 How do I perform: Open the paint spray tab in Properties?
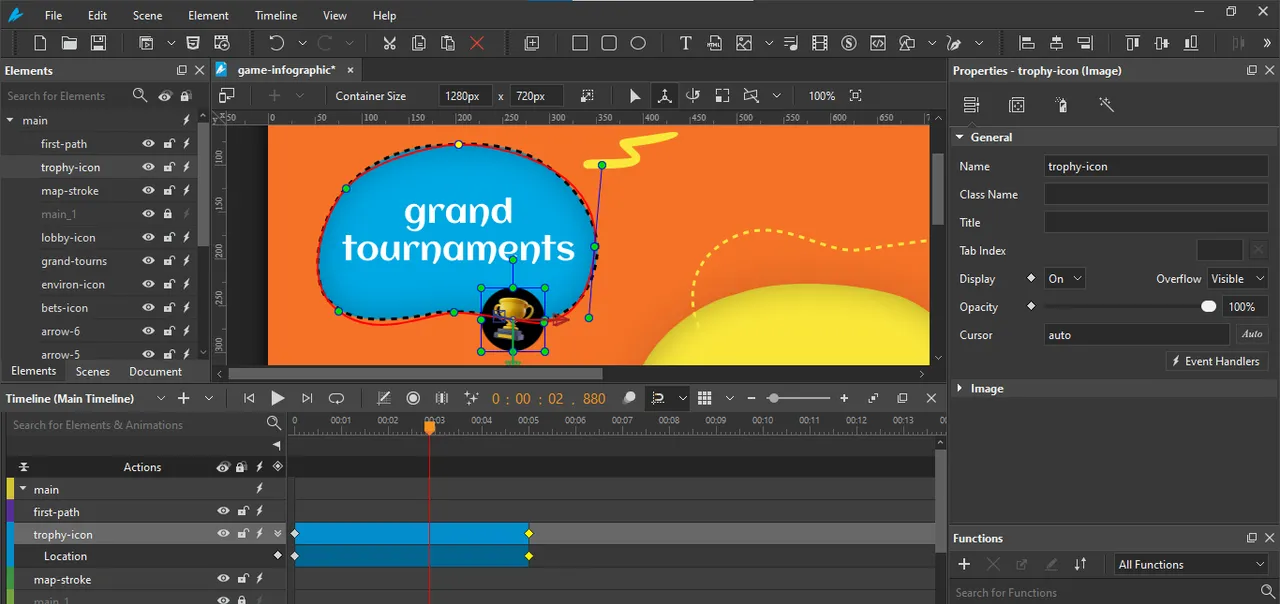pos(1061,105)
